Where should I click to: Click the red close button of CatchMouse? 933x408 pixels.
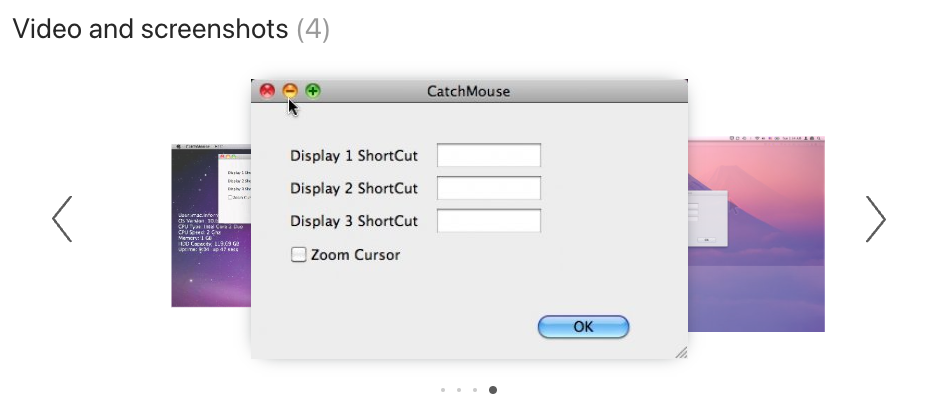click(267, 91)
